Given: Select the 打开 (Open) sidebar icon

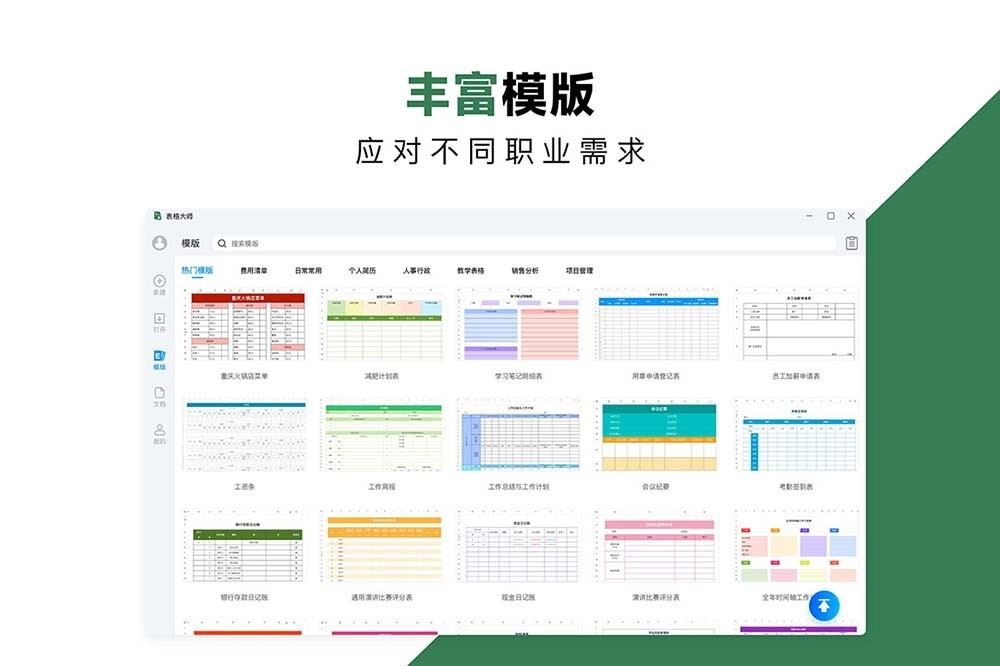Looking at the screenshot, I should click(x=158, y=322).
